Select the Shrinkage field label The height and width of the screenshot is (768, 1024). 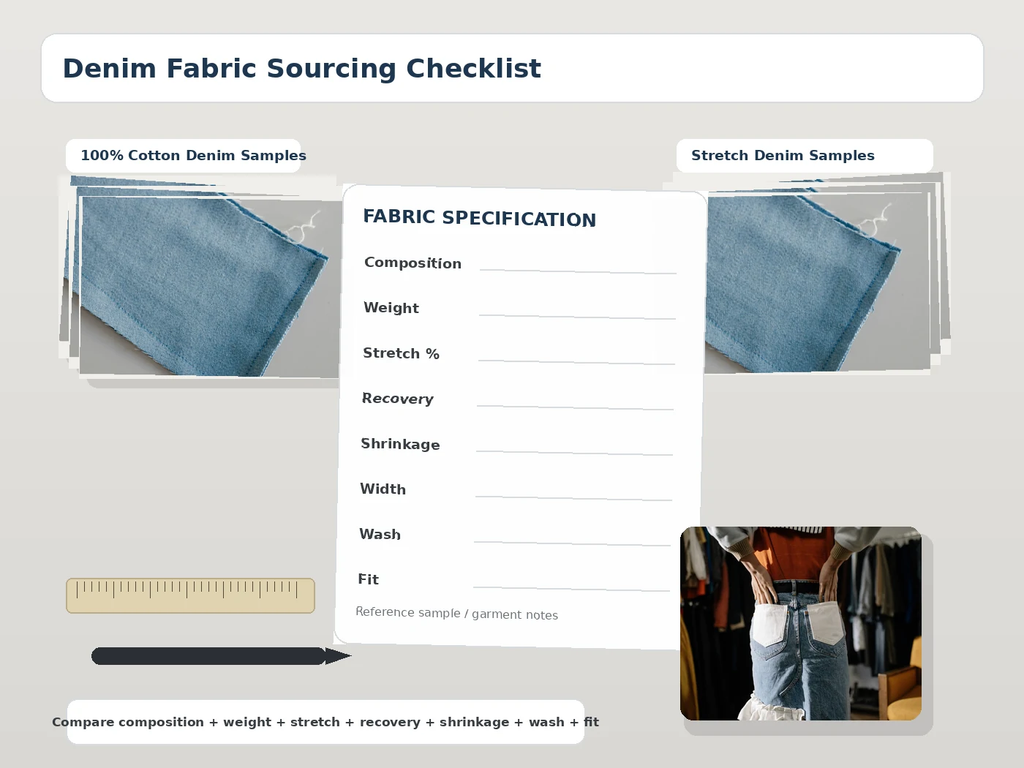[400, 444]
